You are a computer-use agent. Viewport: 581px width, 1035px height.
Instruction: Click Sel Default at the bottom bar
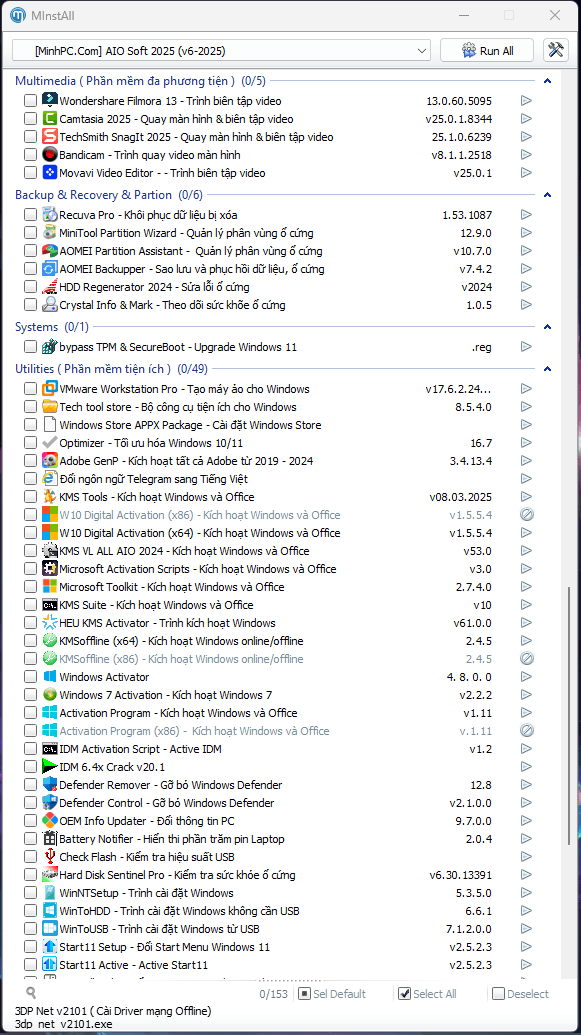(332, 993)
